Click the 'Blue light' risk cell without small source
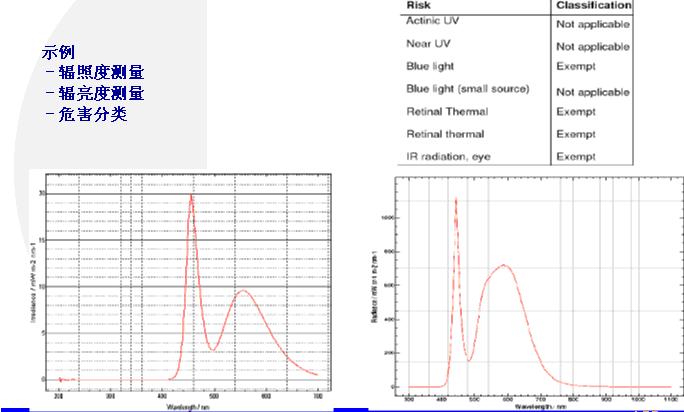This screenshot has height=412, width=684. 430,66
